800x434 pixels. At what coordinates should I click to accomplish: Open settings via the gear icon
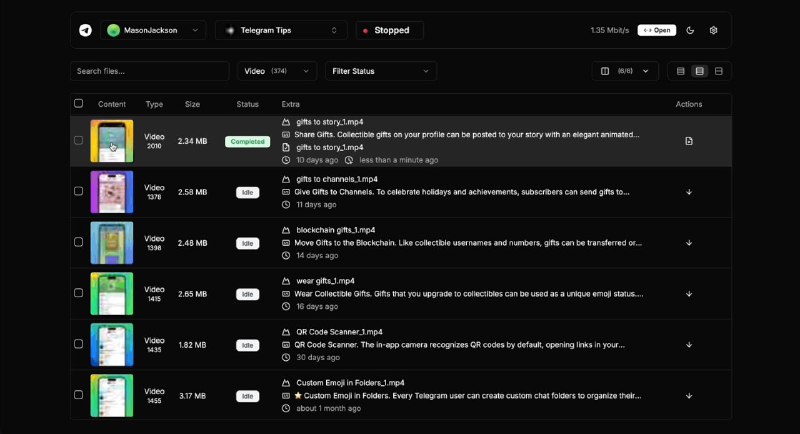coord(713,30)
